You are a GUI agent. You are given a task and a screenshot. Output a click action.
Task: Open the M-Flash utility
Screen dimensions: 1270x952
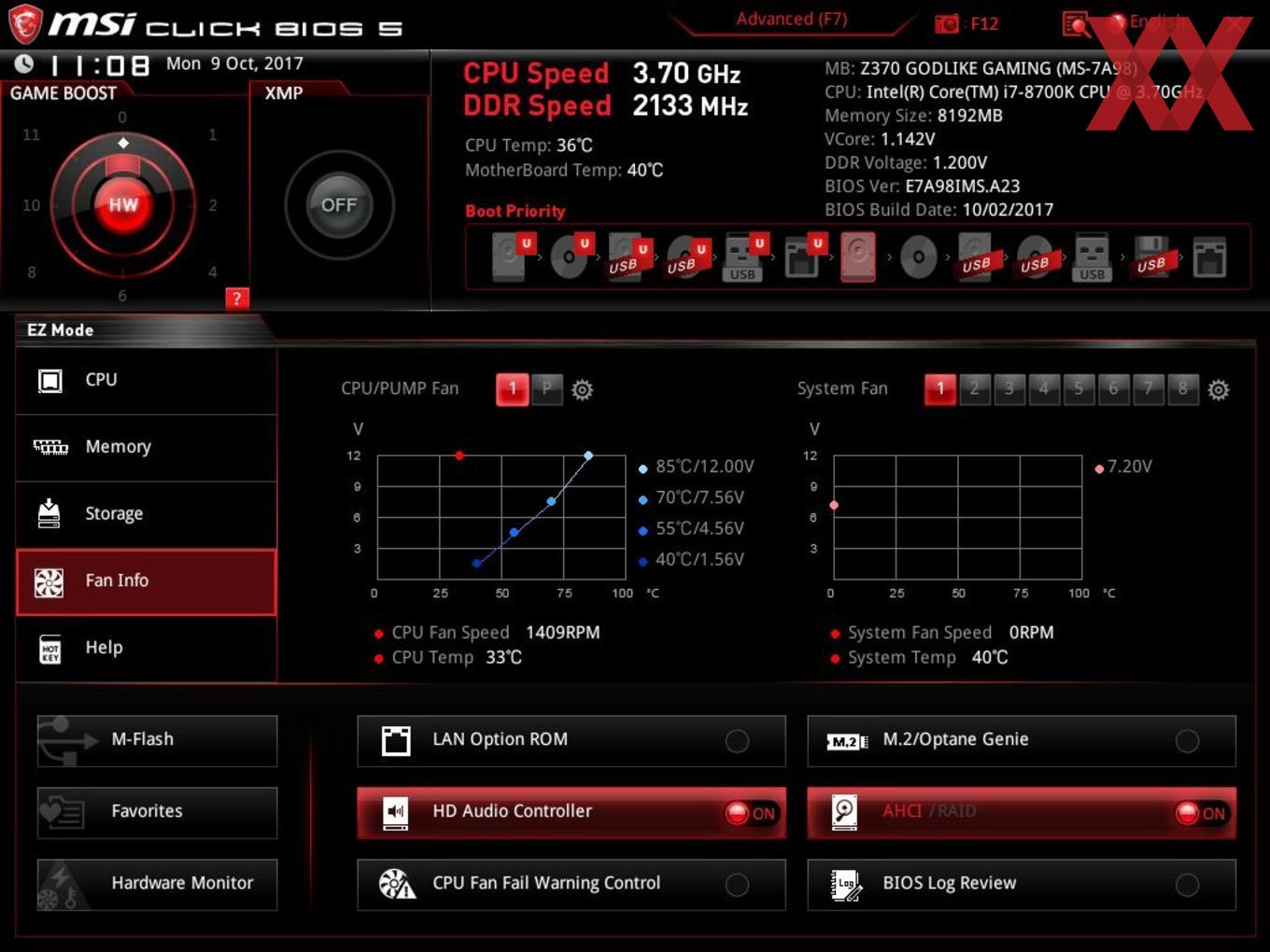(157, 741)
